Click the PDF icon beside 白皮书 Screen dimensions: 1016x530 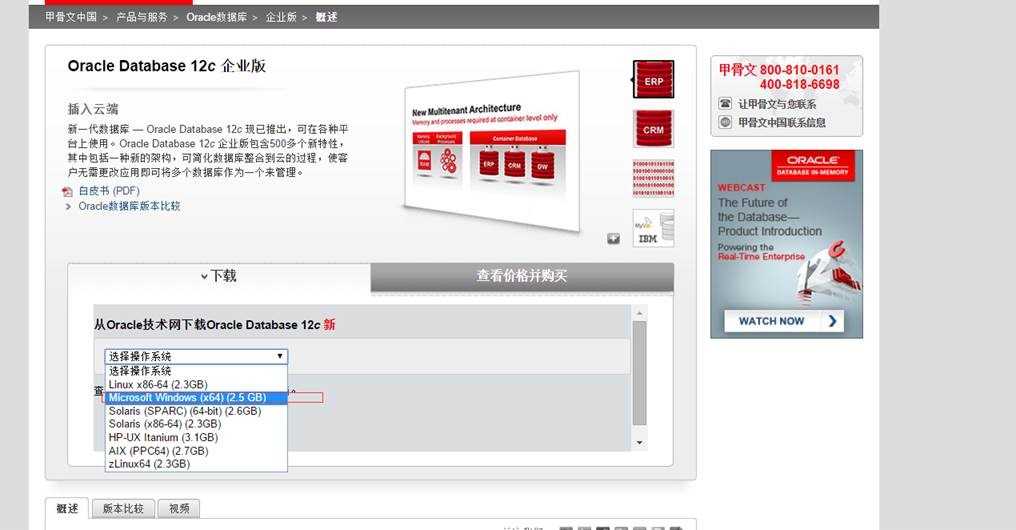[67, 192]
